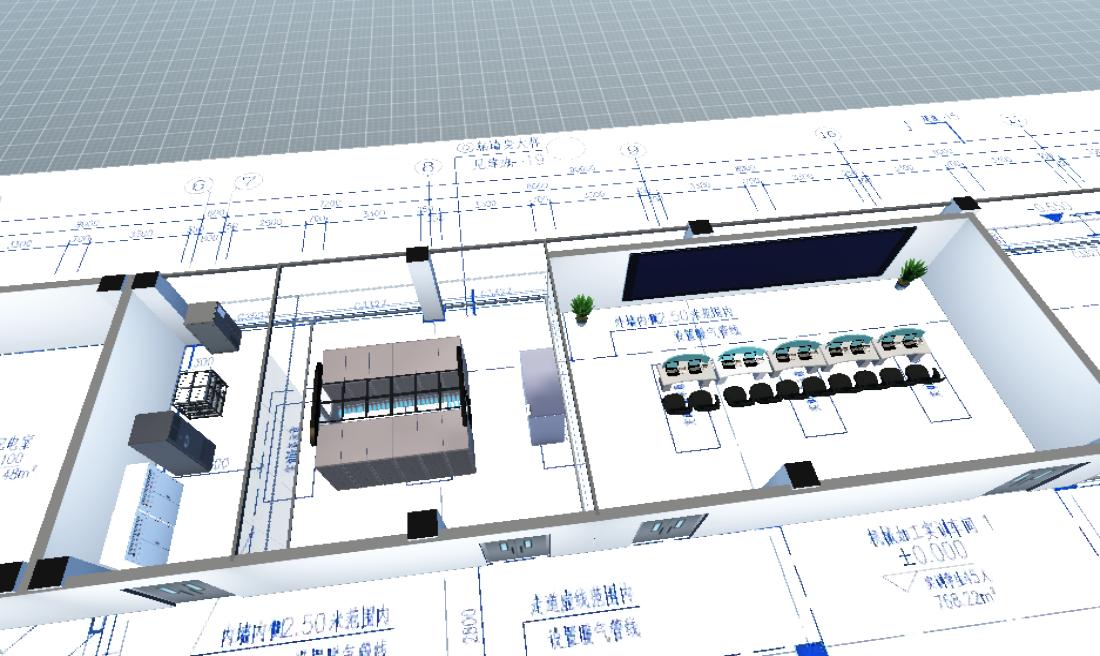Select the tall gray cabinet right of the server racks

[543, 395]
